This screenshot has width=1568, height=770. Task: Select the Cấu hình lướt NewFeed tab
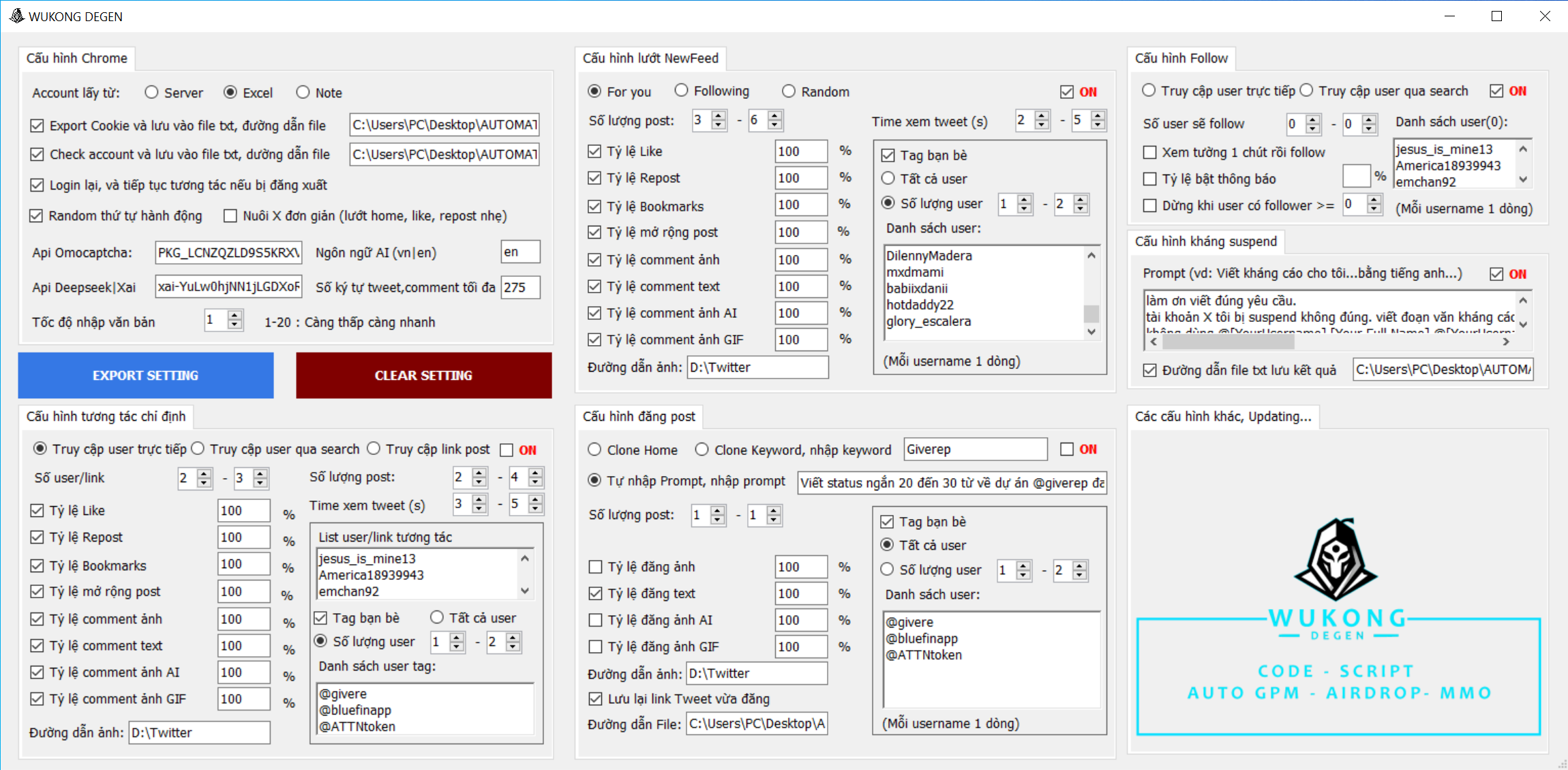click(x=650, y=59)
